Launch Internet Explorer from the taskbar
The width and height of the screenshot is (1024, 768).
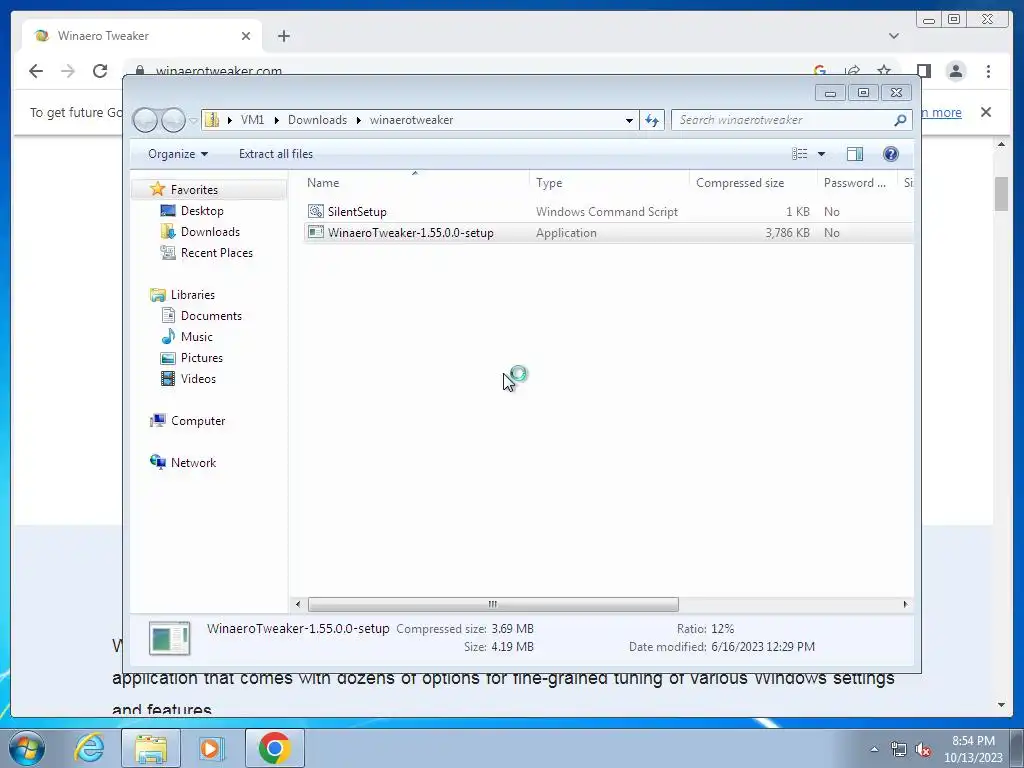pos(89,748)
